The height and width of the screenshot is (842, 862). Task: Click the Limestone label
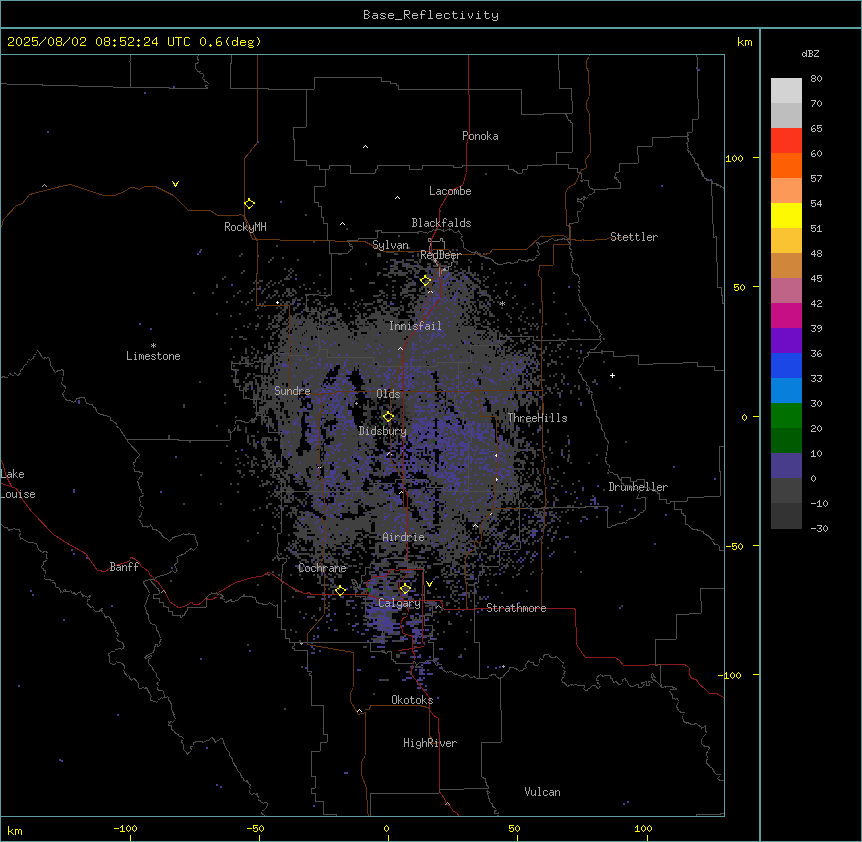153,356
